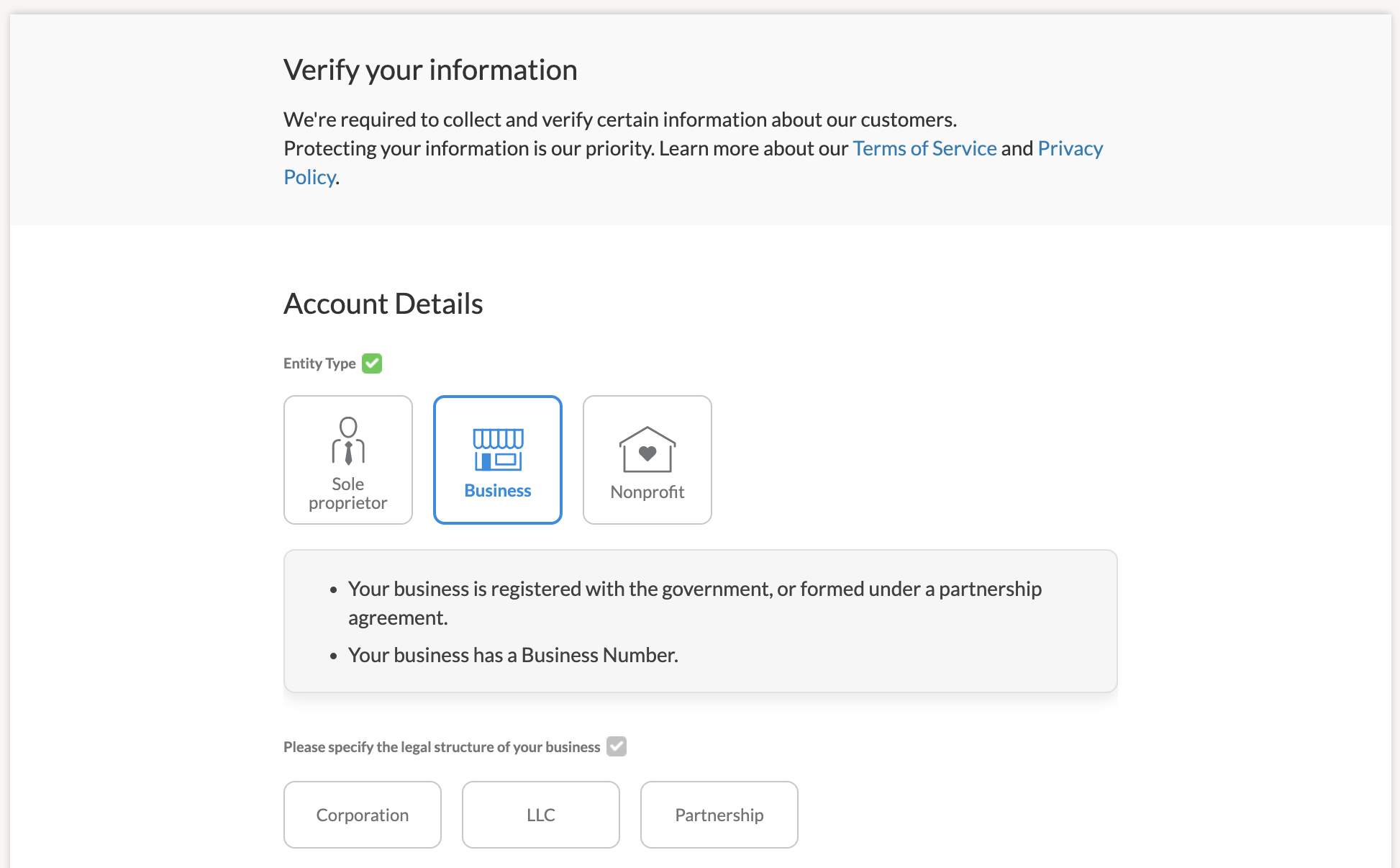Click the "Verify your information" heading
The height and width of the screenshot is (868, 1400).
click(x=430, y=71)
